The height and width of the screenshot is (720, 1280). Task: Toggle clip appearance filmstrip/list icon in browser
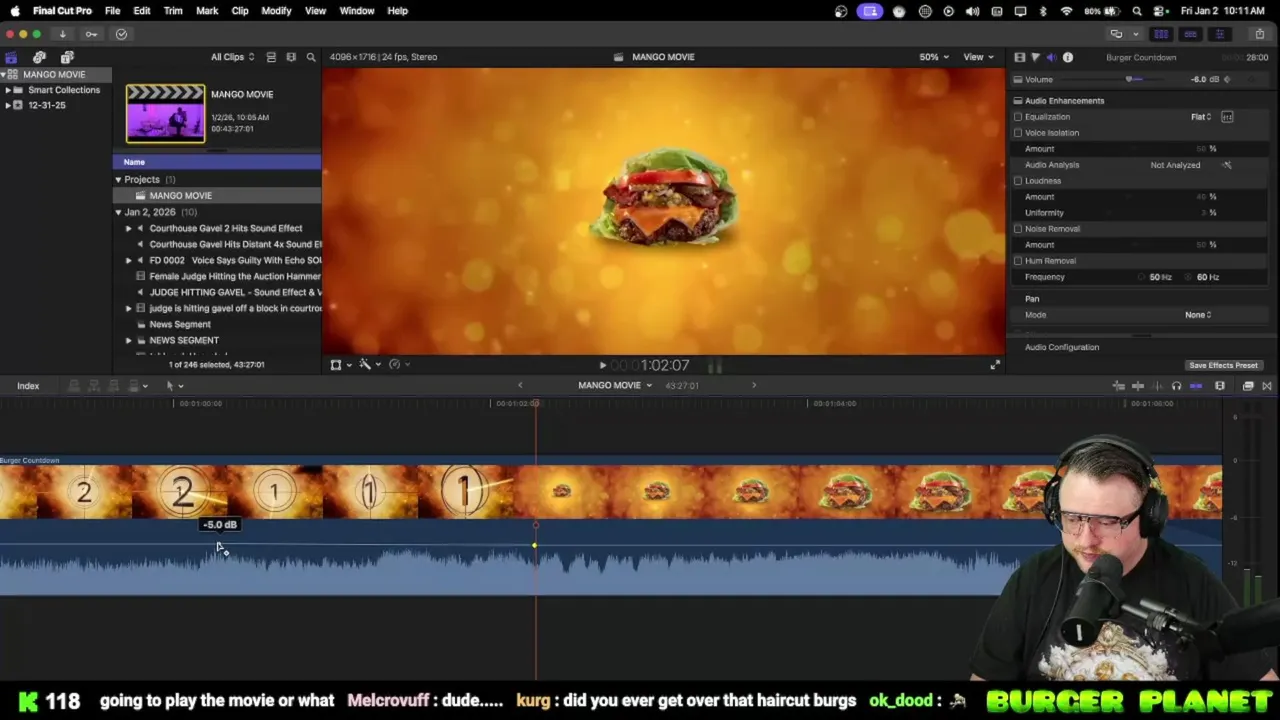271,57
